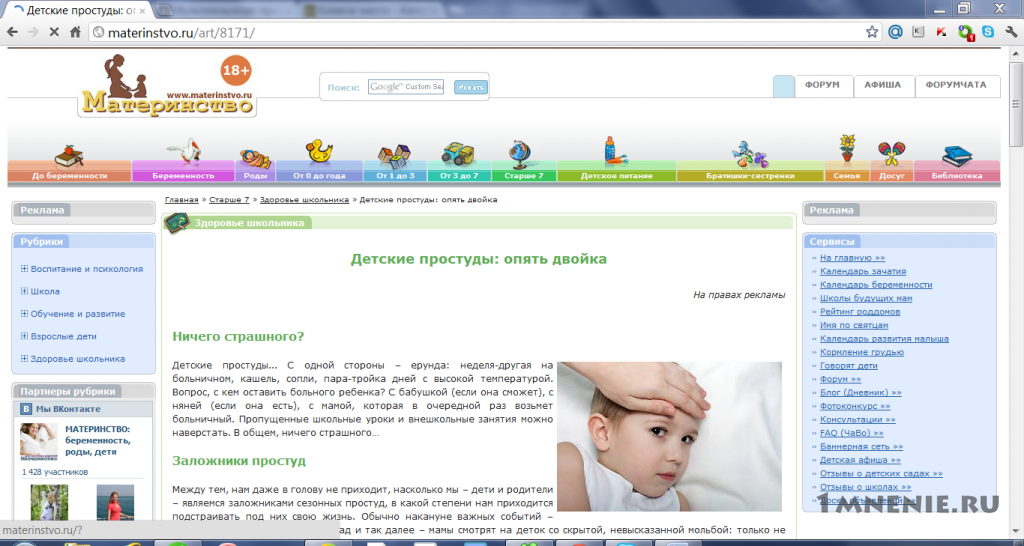This screenshot has width=1024, height=546.
Task: Open Календарь беременности service link
Action: 876,285
